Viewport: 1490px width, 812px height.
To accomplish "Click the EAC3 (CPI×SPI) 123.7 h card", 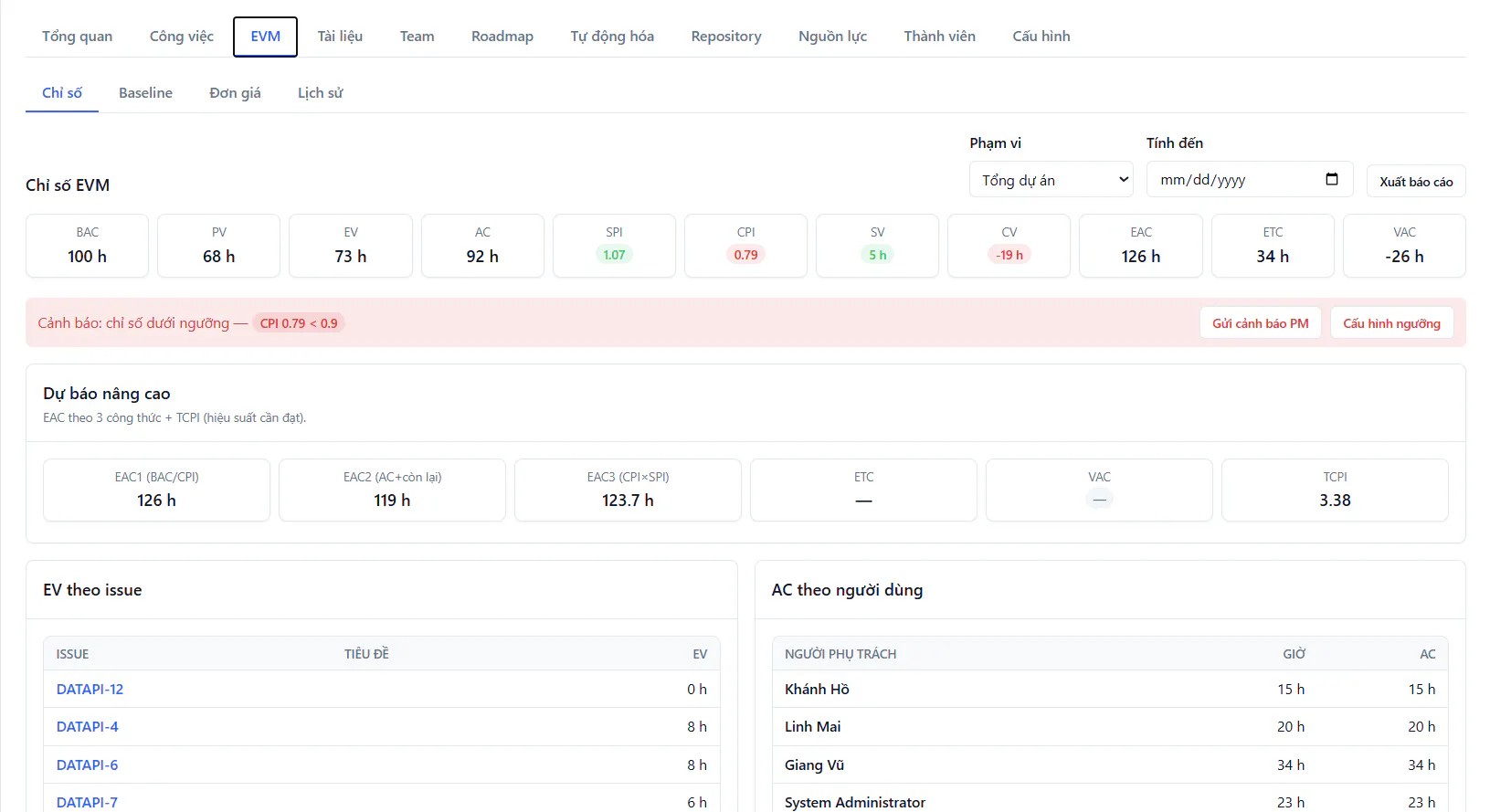I will click(x=628, y=490).
